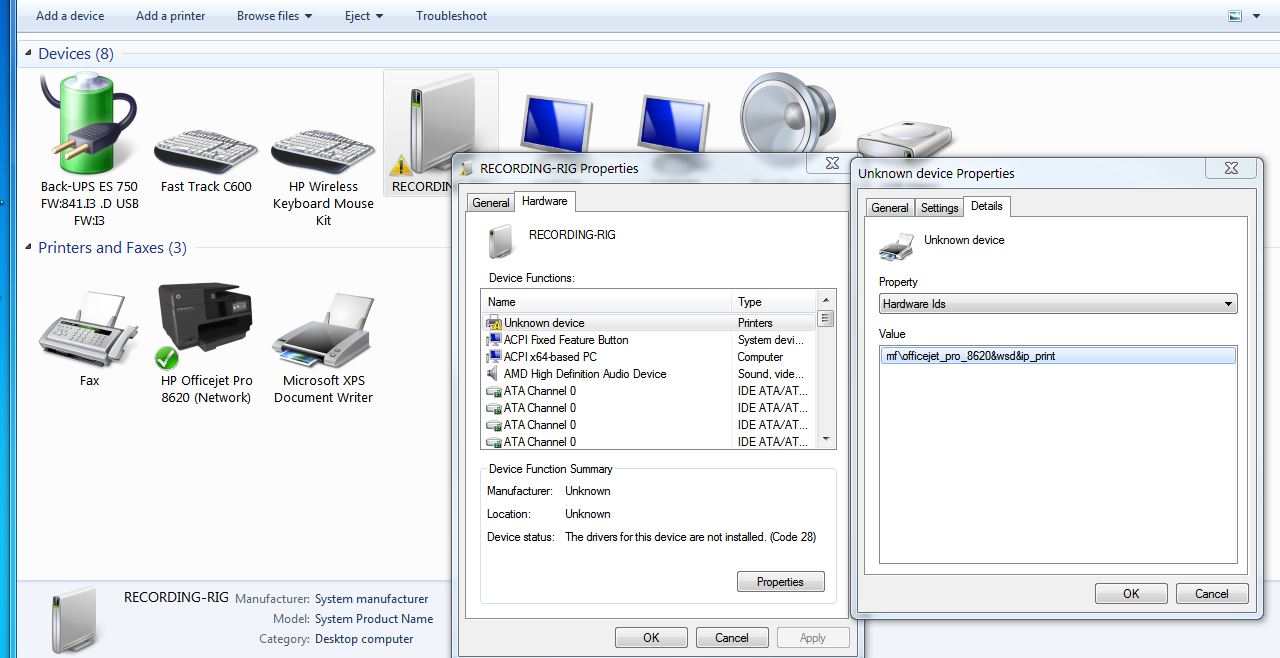Select the ACPI Fixed Feature Button row

pyautogui.click(x=650, y=340)
